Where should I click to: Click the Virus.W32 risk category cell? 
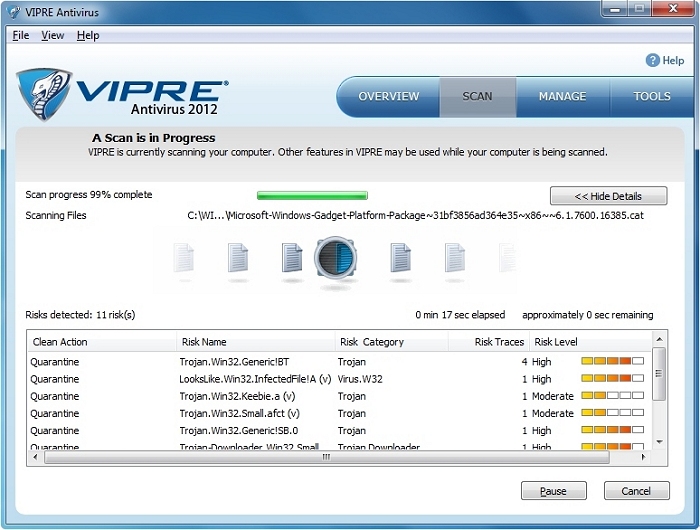[360, 379]
